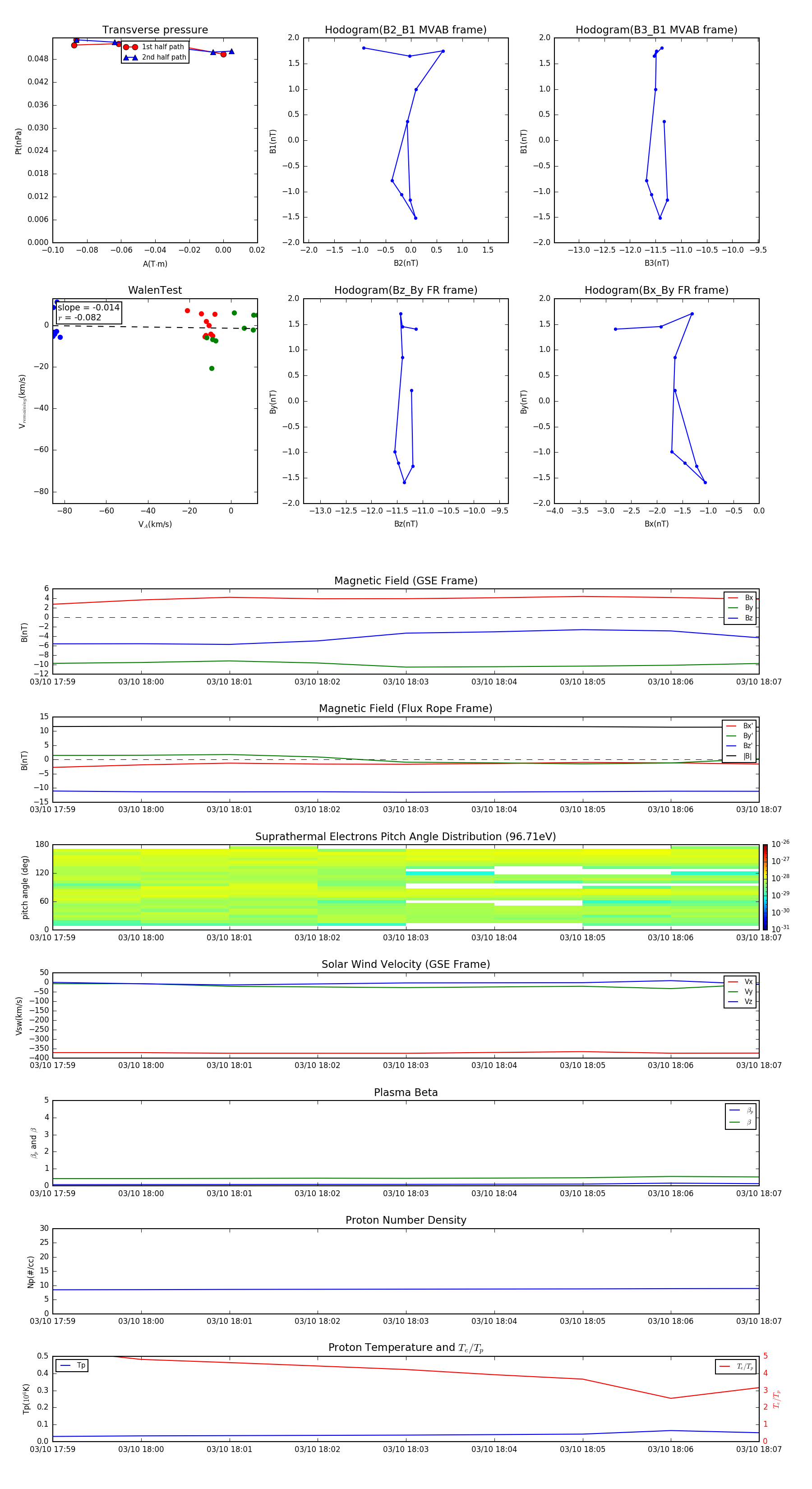The height and width of the screenshot is (1489, 812).
Task: Click the 'pitch angle (deg)' axis label
Action: pos(25,887)
